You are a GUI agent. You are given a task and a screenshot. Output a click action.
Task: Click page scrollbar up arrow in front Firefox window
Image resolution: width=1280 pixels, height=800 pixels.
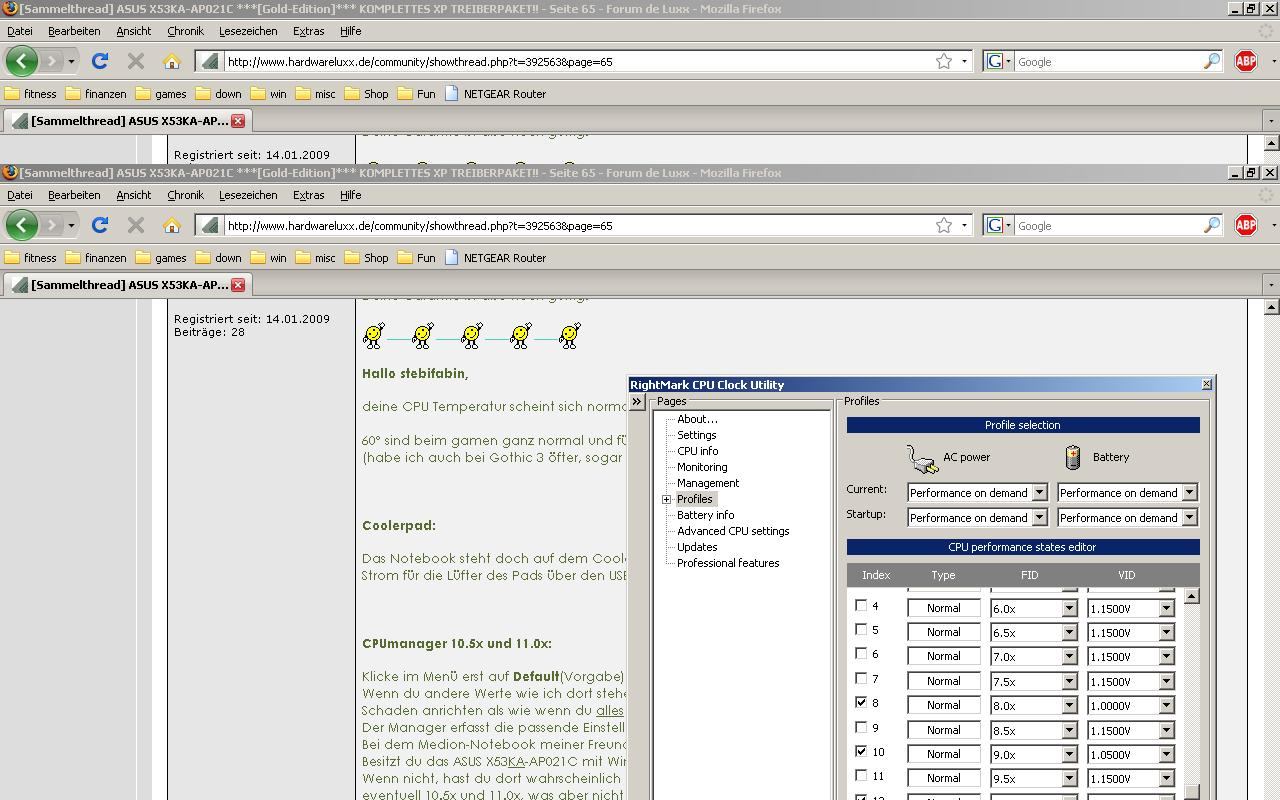pos(1271,307)
